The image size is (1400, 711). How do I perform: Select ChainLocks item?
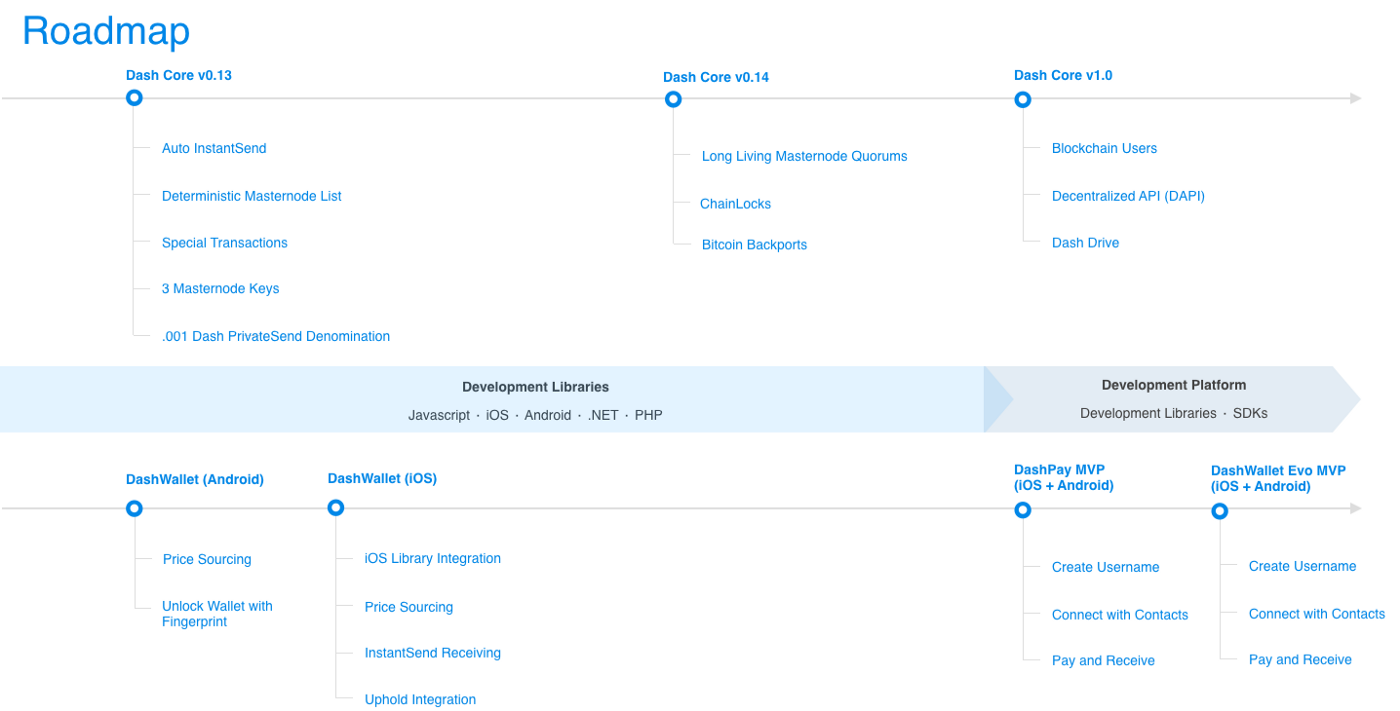point(736,204)
